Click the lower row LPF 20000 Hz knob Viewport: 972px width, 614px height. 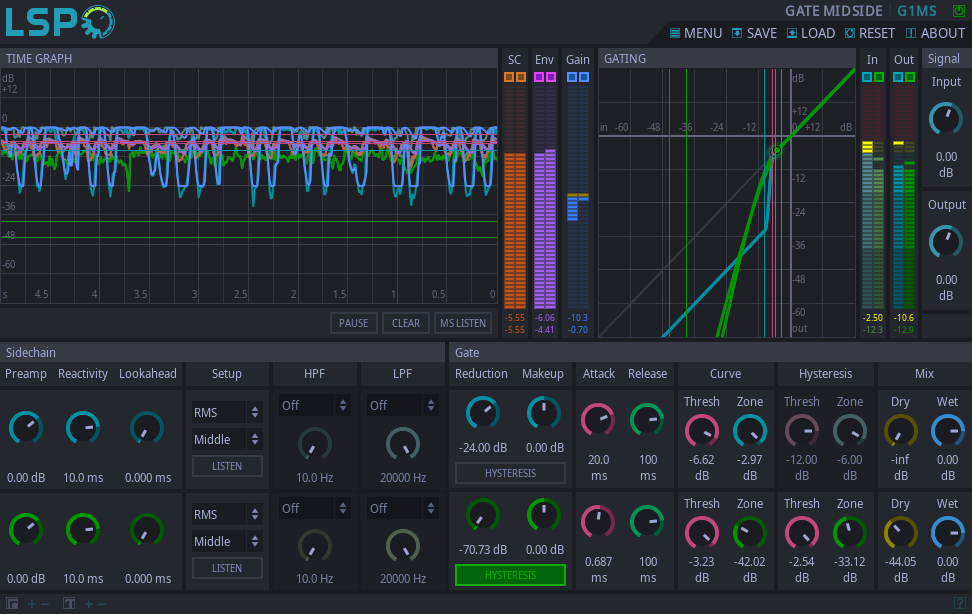(403, 546)
